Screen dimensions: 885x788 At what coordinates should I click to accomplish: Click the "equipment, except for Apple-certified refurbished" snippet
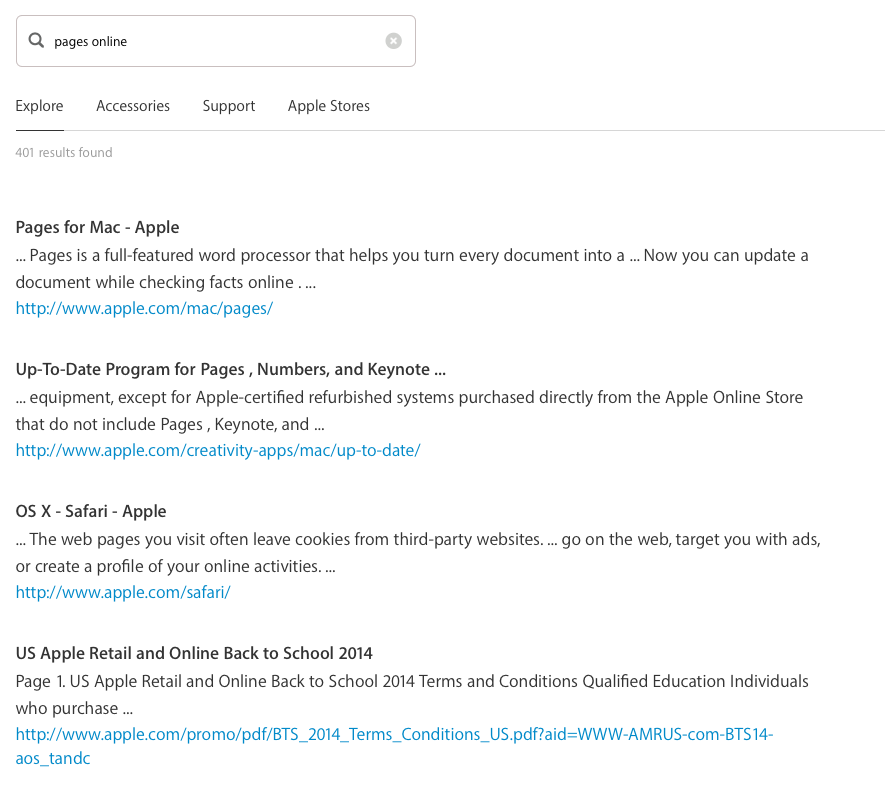(x=409, y=411)
